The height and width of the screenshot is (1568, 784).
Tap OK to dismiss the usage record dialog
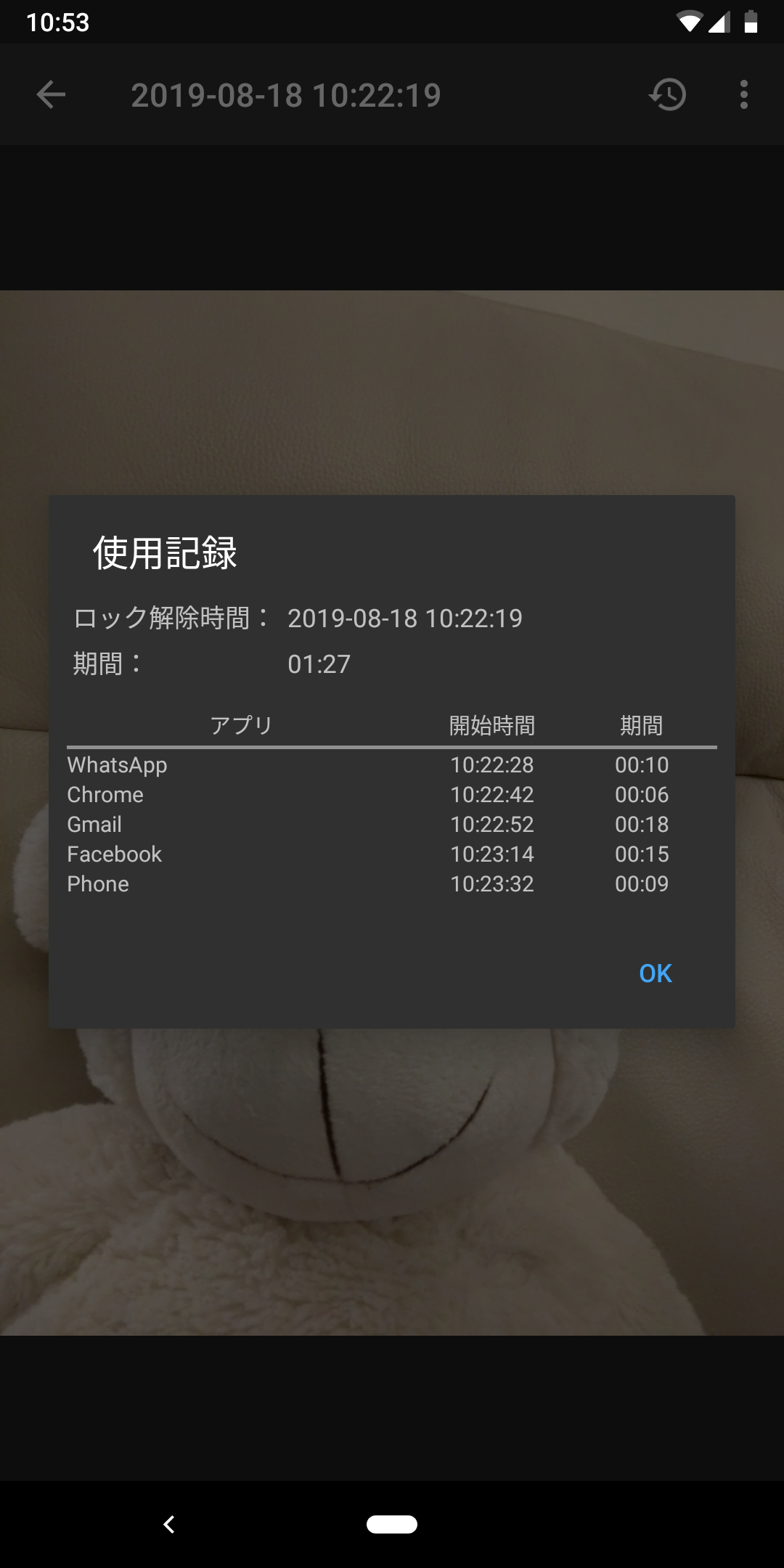coord(656,973)
